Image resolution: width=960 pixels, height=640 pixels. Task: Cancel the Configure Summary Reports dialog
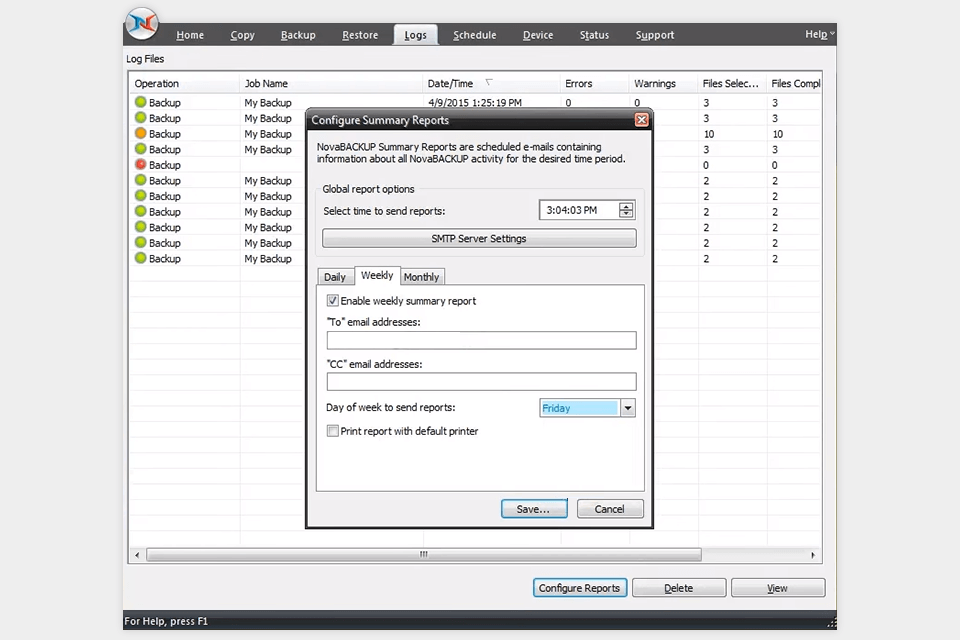[609, 509]
